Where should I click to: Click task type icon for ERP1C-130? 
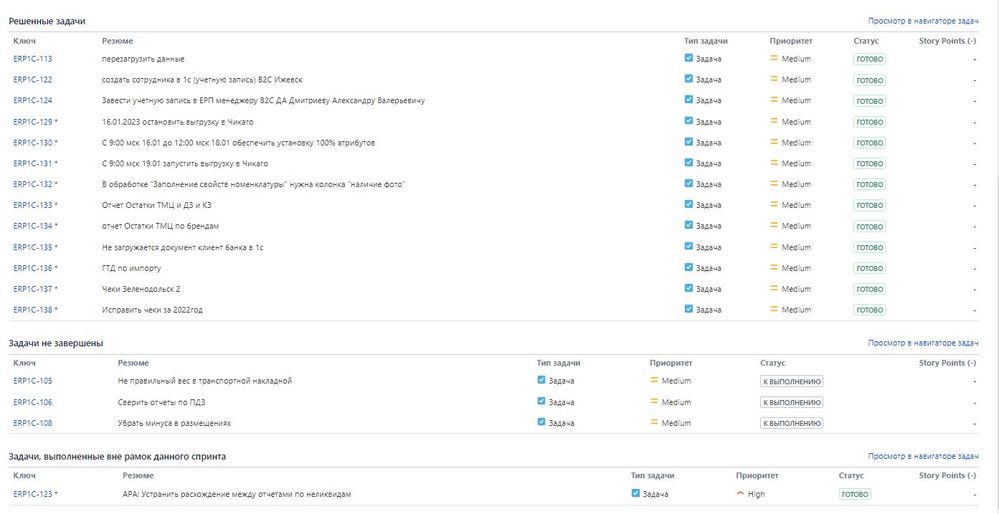point(688,141)
